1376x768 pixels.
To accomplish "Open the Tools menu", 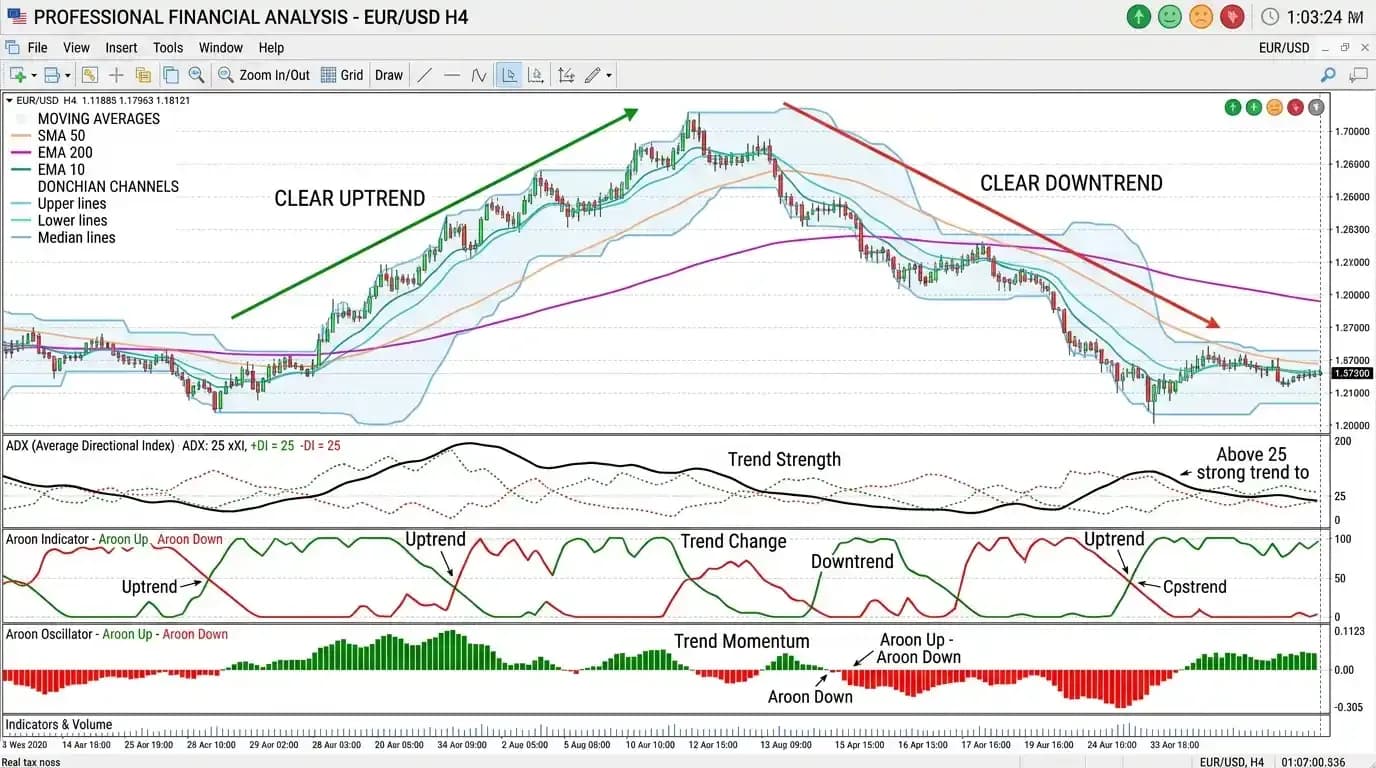I will (168, 47).
